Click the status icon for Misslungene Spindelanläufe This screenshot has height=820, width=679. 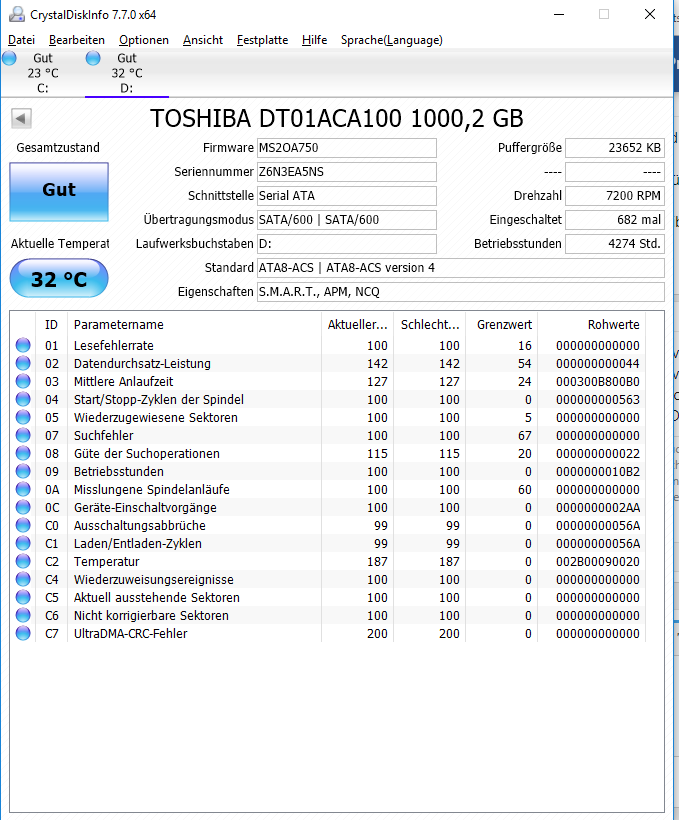pyautogui.click(x=23, y=489)
